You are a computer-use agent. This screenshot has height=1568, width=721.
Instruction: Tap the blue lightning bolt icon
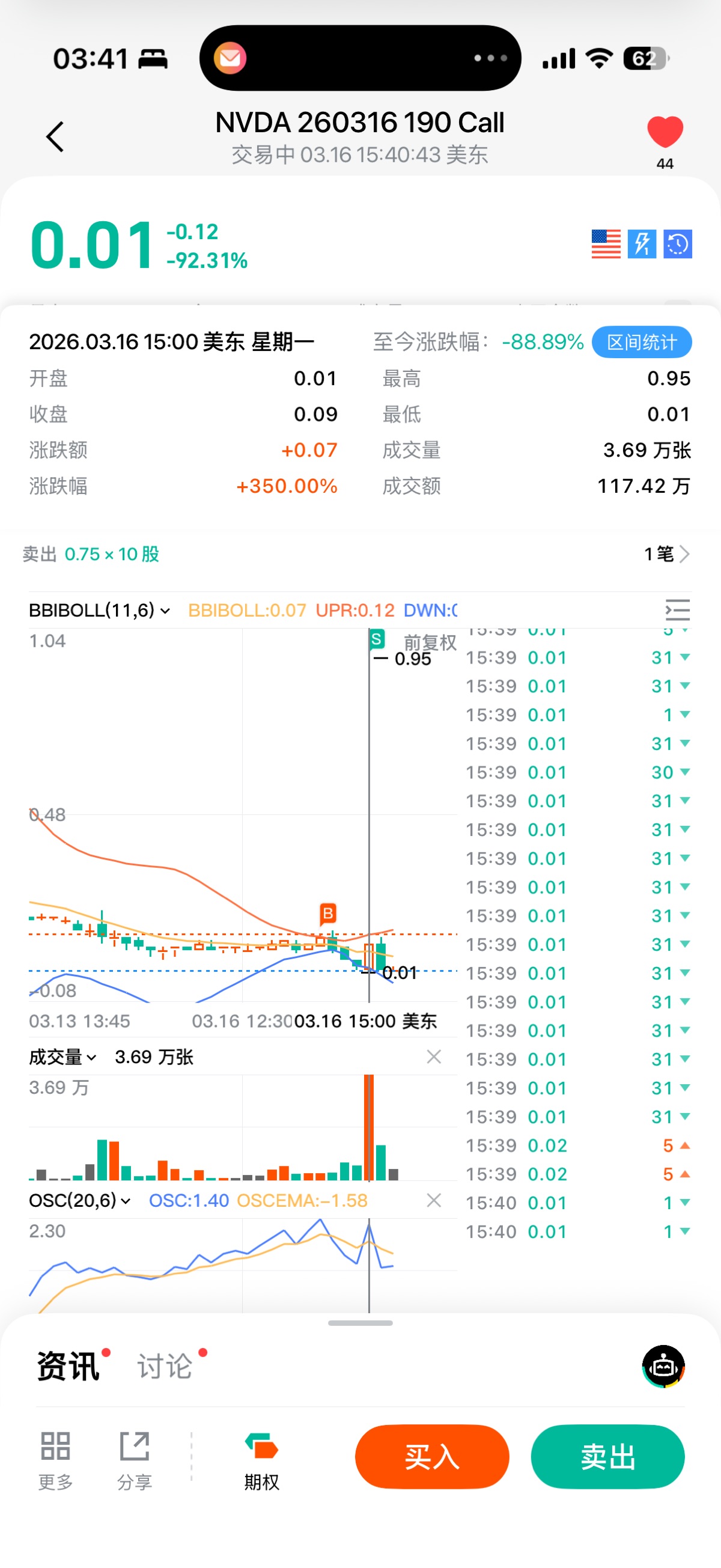[641, 244]
